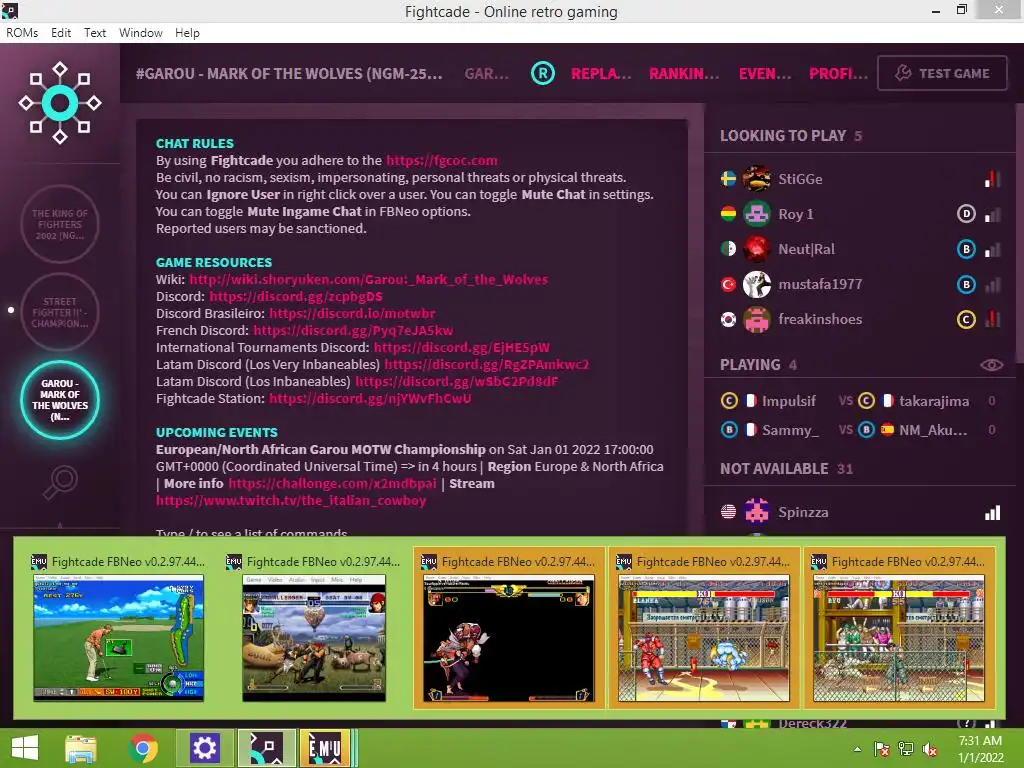Click Neut|Ral's B rank badge
Viewport: 1024px width, 768px height.
click(966, 249)
